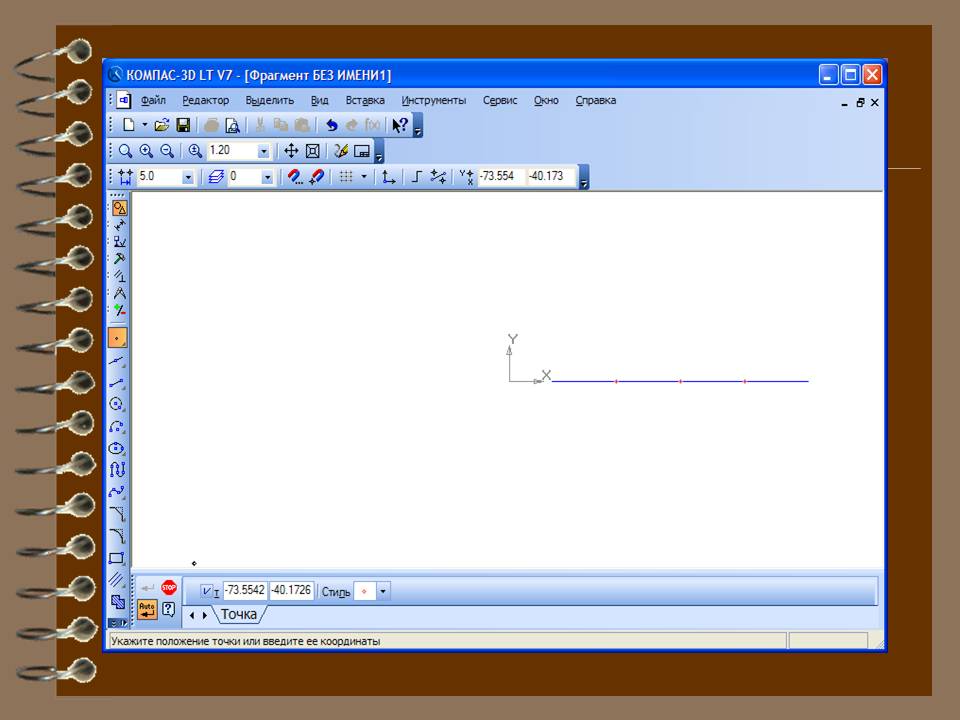Image resolution: width=960 pixels, height=720 pixels.
Task: Open the Инструменты menu
Action: 433,100
